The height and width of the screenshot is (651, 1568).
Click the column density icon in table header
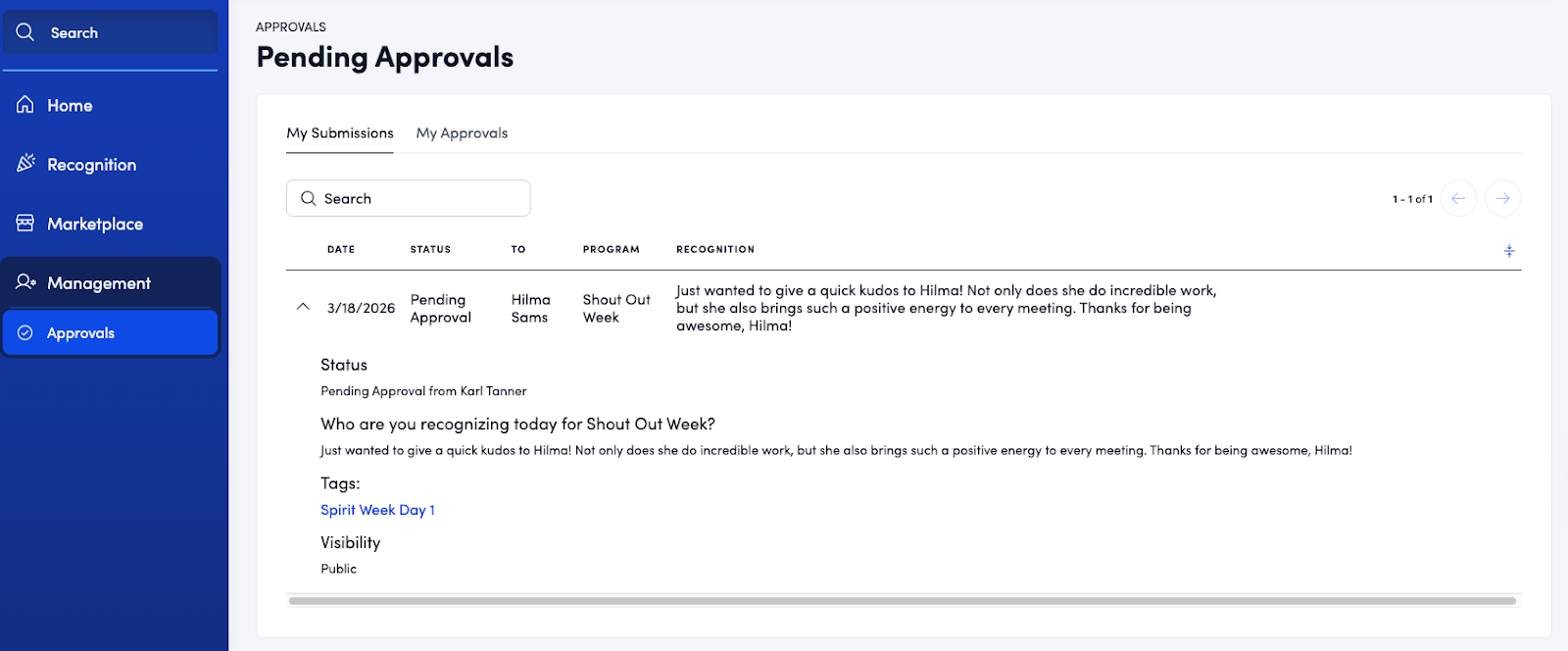pos(1508,251)
